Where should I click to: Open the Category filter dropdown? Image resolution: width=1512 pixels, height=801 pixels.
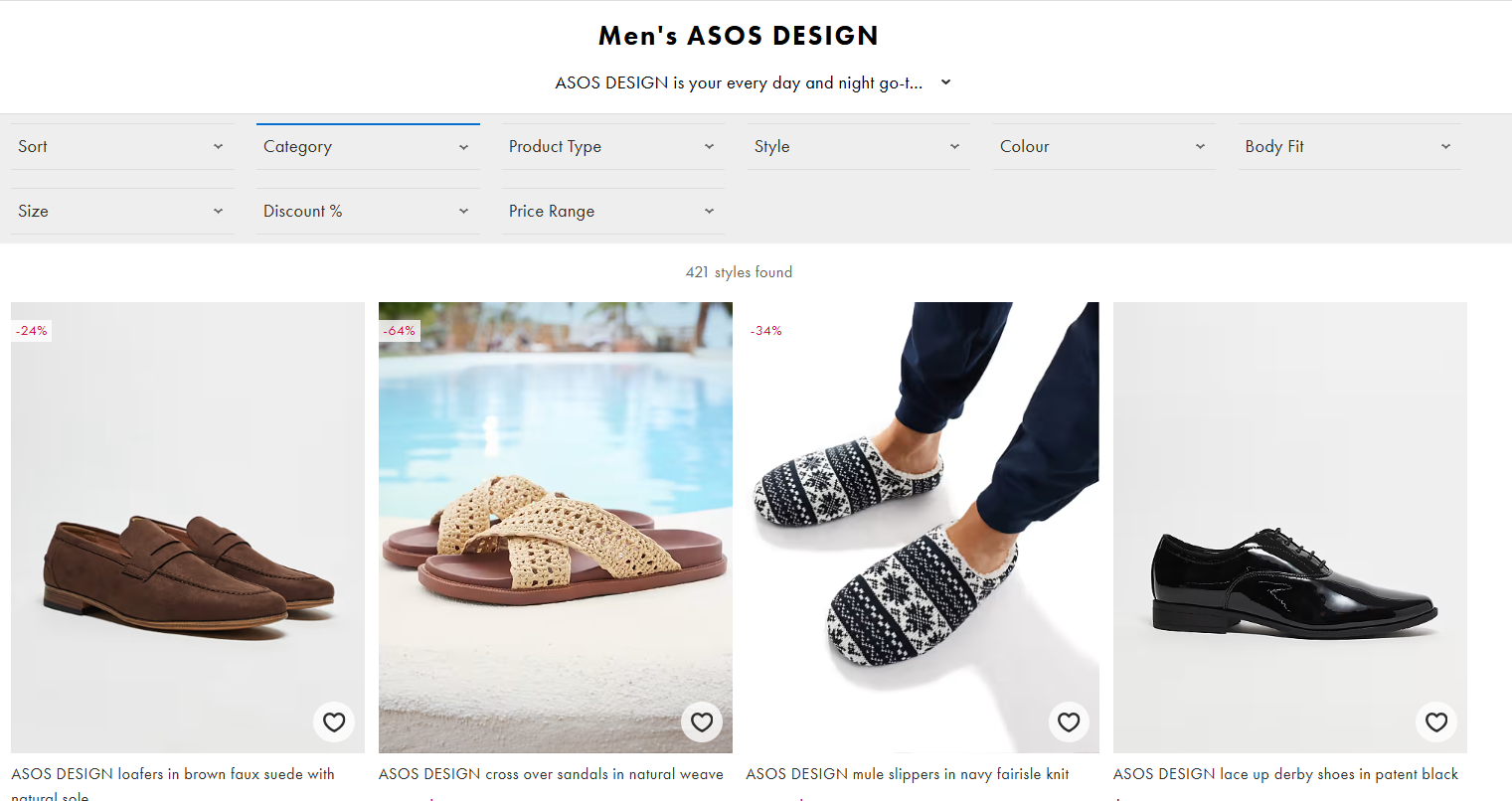click(368, 146)
